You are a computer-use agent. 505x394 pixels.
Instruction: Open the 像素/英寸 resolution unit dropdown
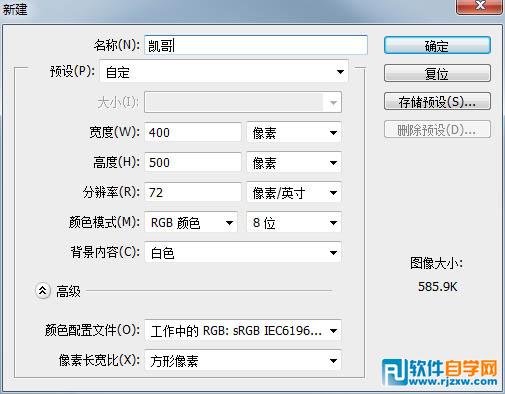point(294,192)
